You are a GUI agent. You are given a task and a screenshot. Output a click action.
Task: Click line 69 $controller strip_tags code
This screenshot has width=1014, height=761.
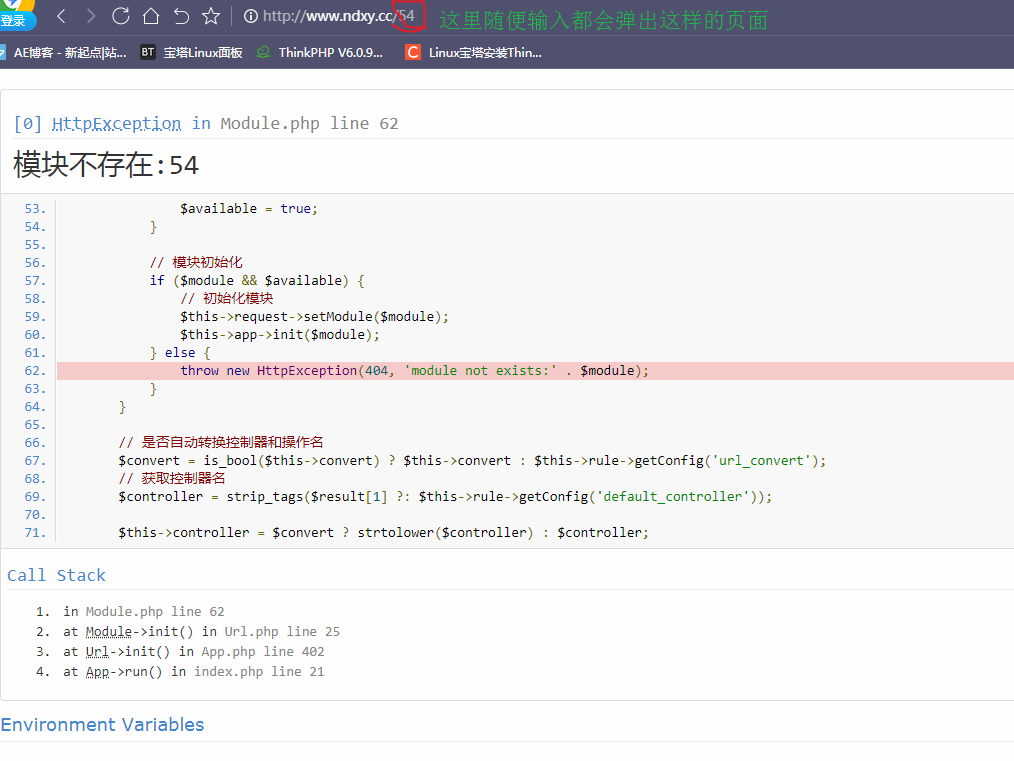click(x=445, y=497)
